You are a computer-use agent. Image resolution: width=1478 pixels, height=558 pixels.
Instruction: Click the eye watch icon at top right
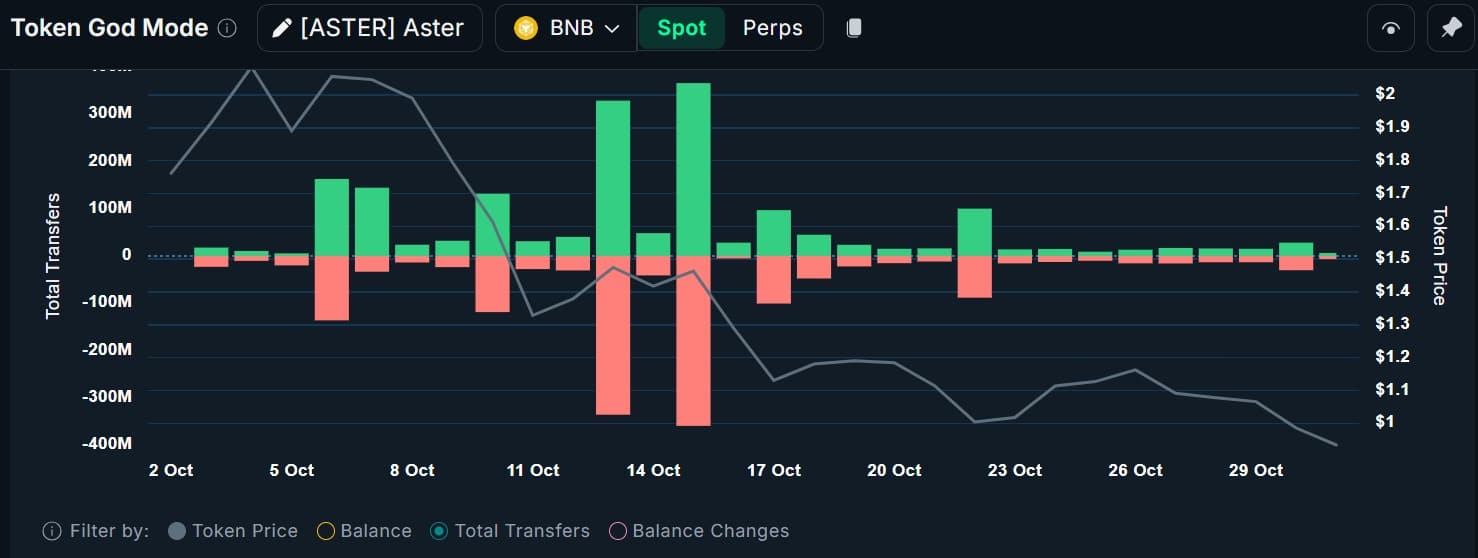coord(1391,28)
